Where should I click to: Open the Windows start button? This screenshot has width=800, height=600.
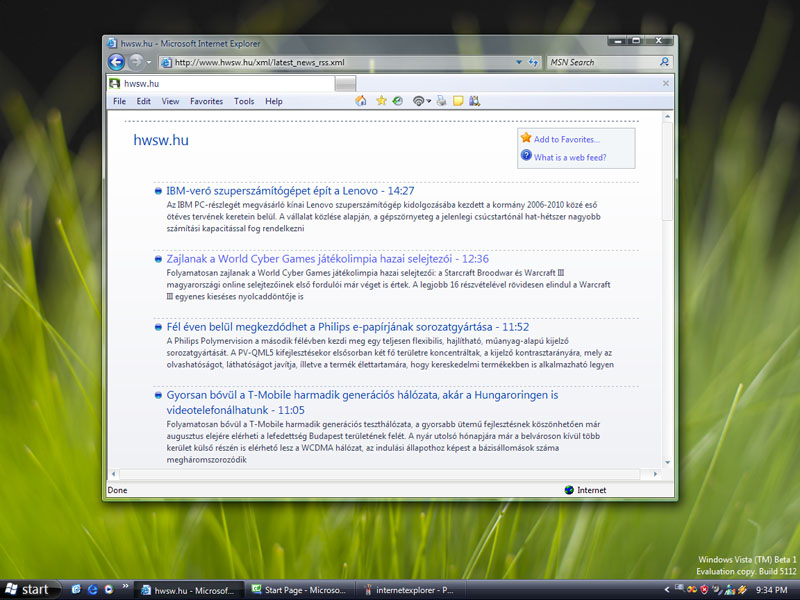(31, 589)
